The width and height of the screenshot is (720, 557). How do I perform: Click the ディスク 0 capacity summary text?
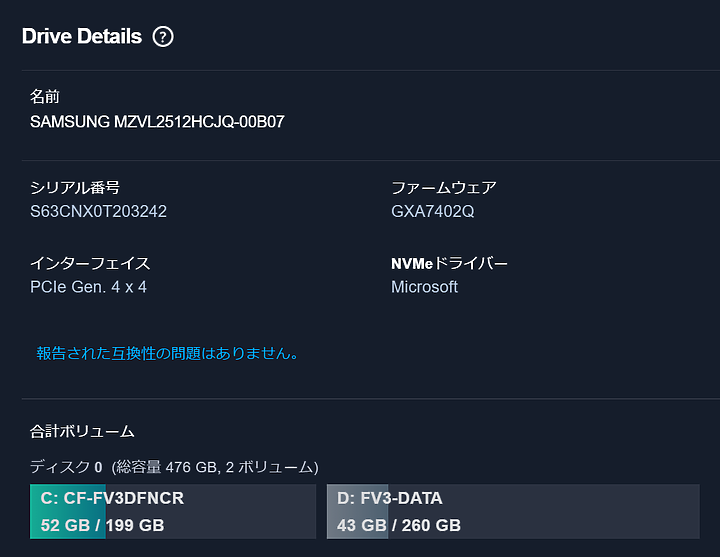click(x=174, y=467)
